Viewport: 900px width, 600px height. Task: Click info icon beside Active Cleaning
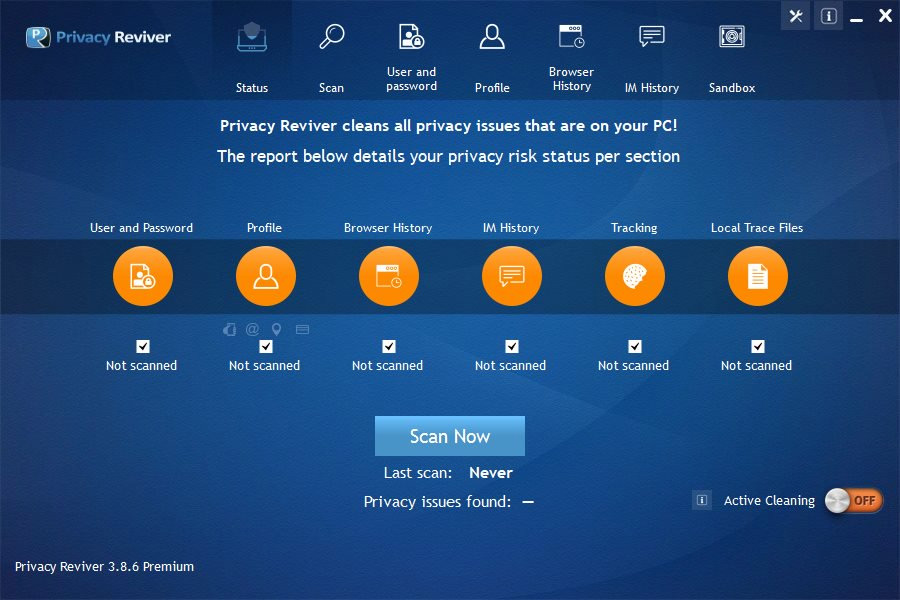tap(701, 500)
